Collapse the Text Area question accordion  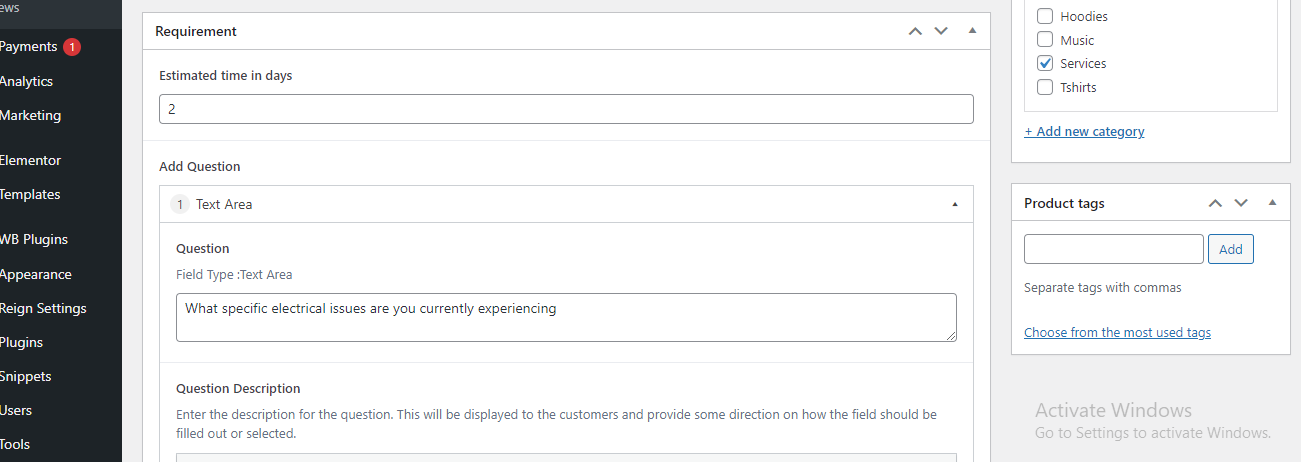(x=954, y=204)
